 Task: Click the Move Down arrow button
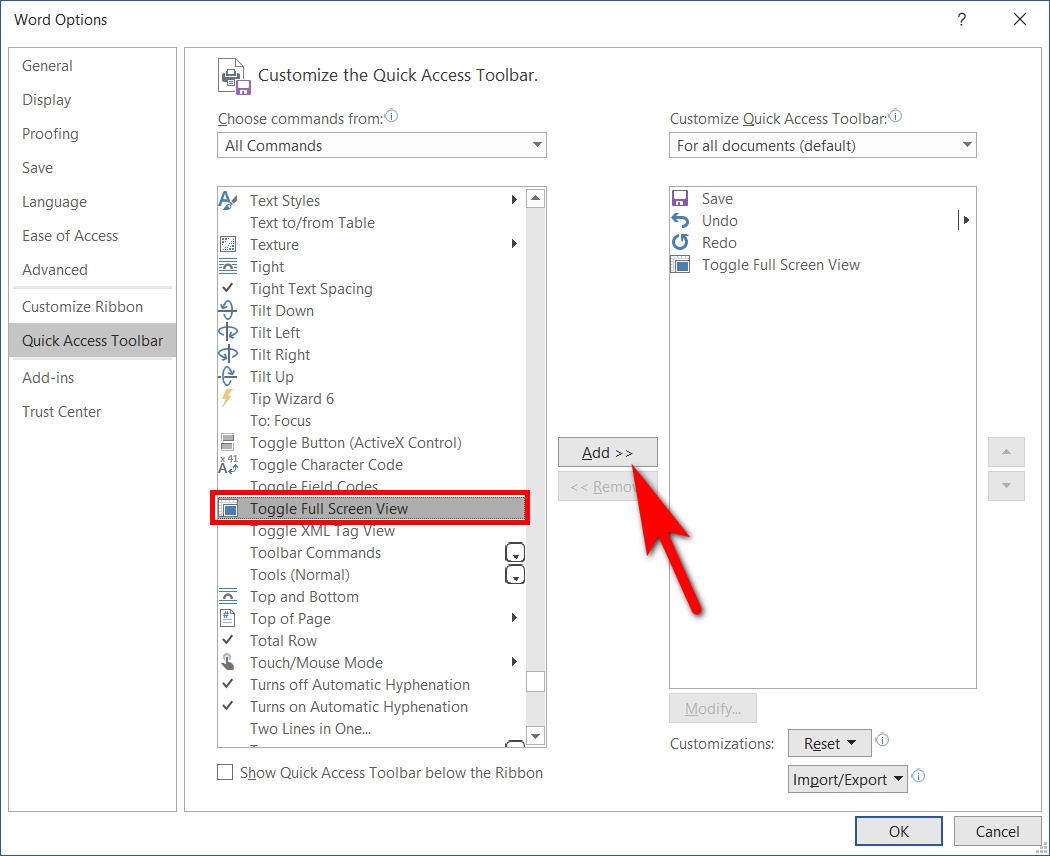[1006, 486]
